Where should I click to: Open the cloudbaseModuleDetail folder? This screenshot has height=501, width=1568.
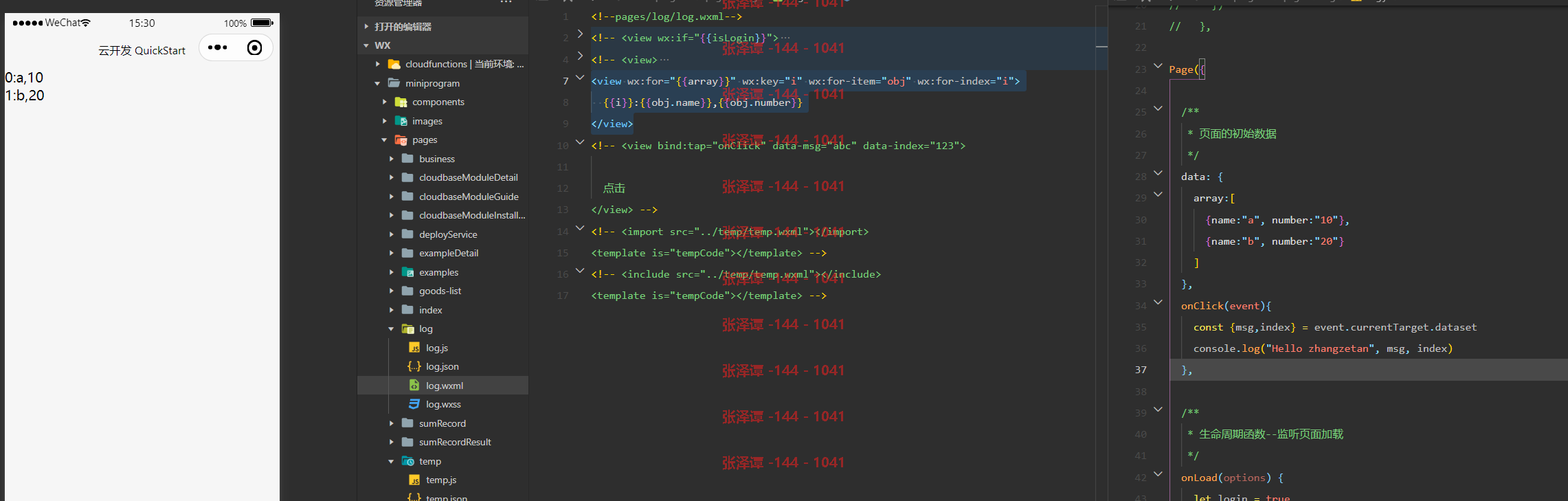pyautogui.click(x=469, y=177)
